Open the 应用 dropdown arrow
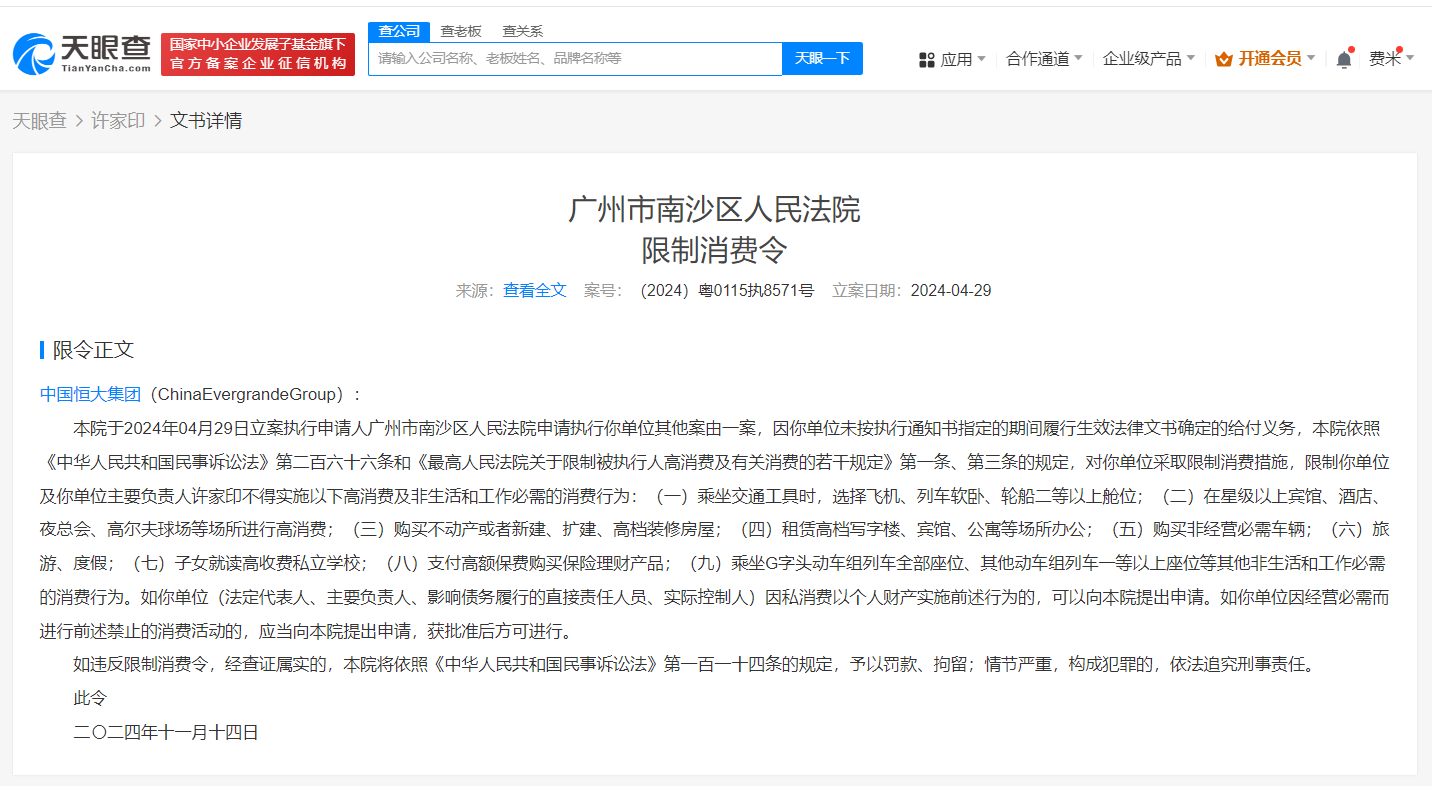The width and height of the screenshot is (1432, 786). [x=981, y=59]
